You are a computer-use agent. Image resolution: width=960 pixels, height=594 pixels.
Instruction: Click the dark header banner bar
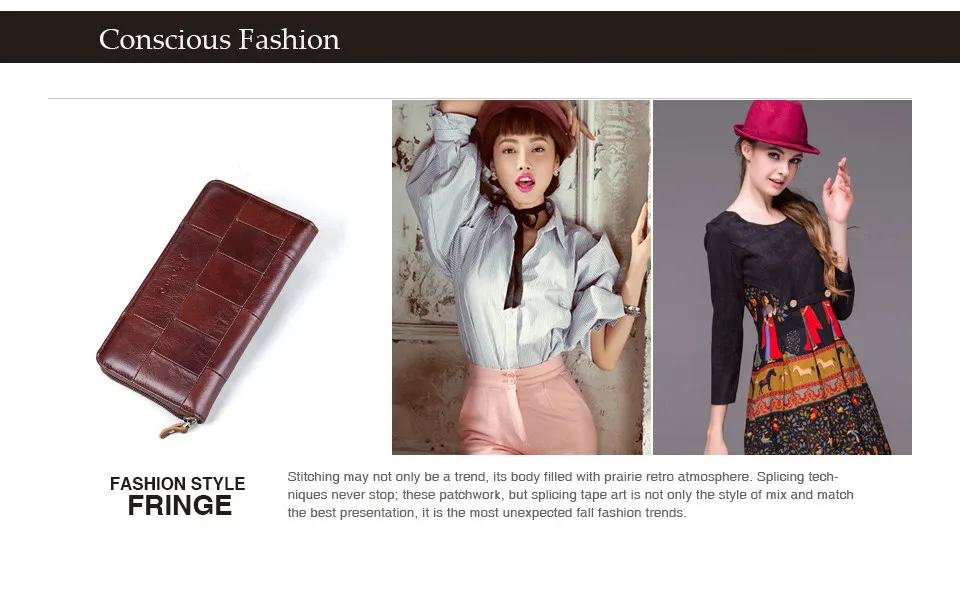click(x=480, y=37)
